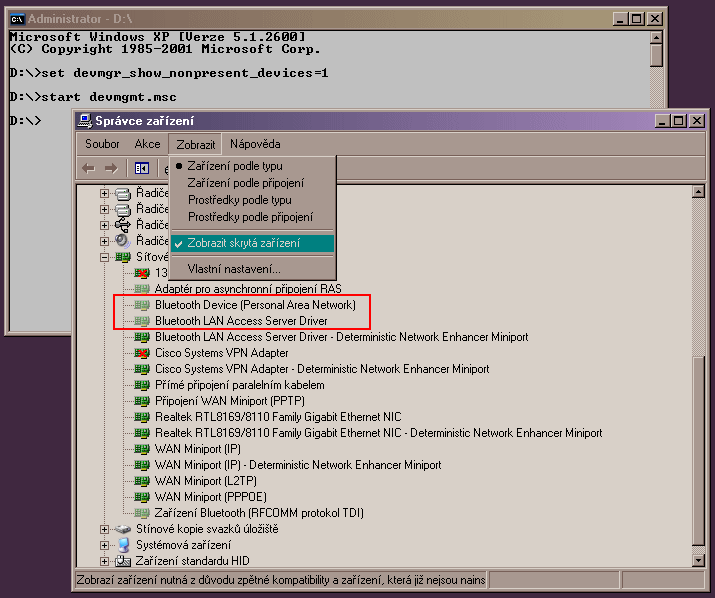Click the Back arrow toolbar icon

click(88, 169)
